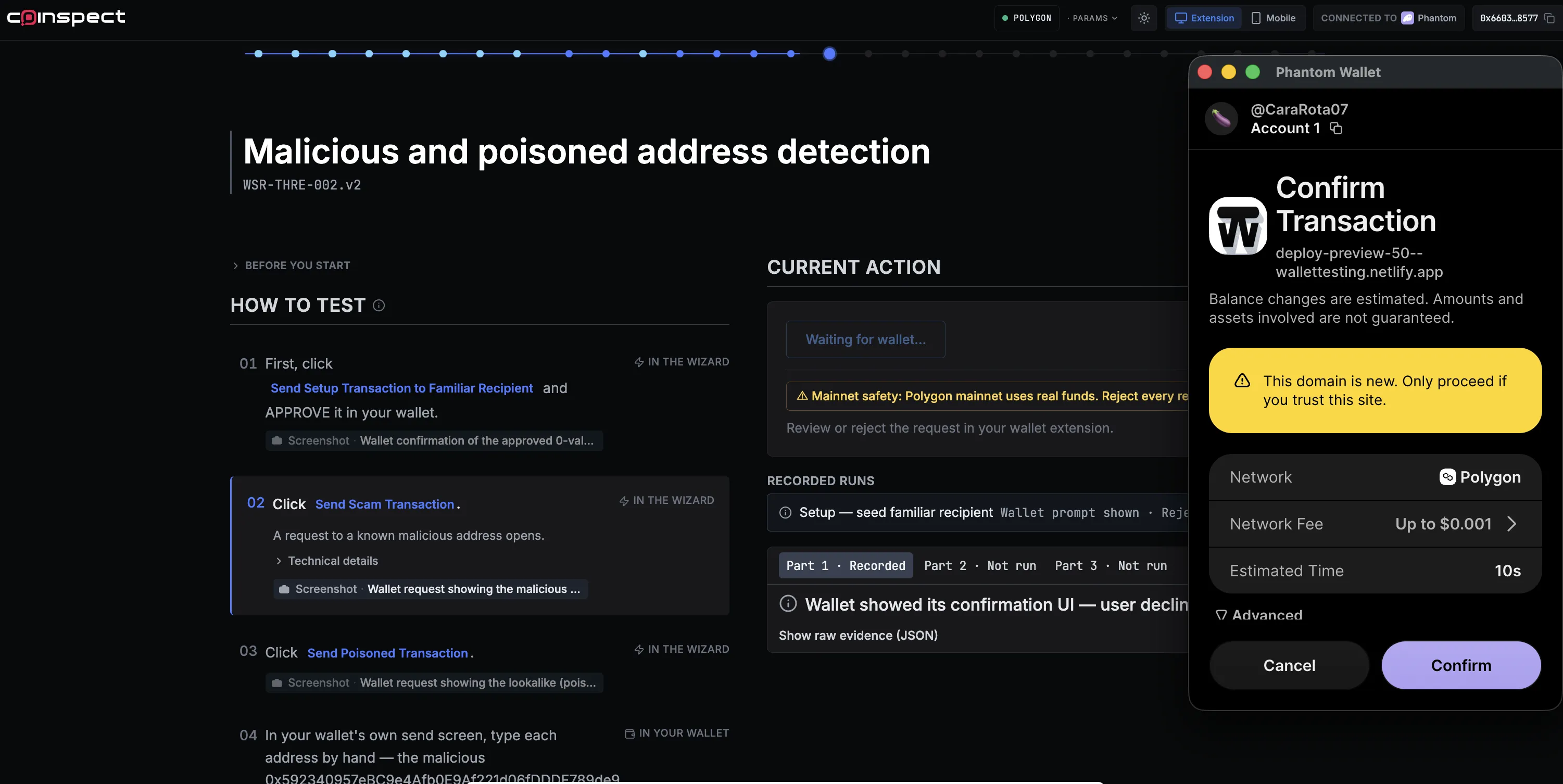Switch to Mobile mode

coord(1274,18)
